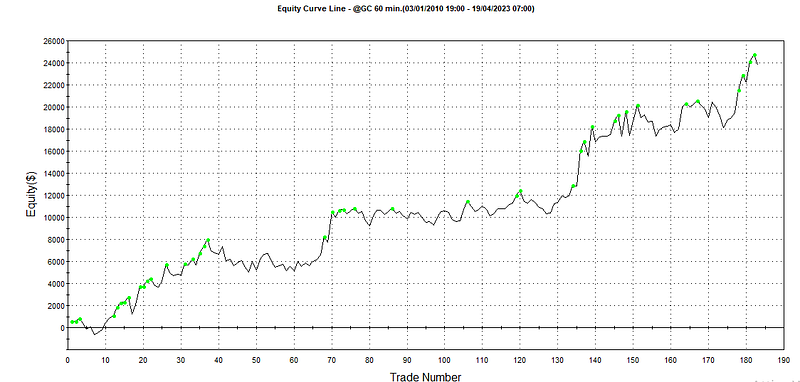This screenshot has height=382, width=800.
Task: Select the 26000 tick on the Equity axis
Action: (54, 41)
